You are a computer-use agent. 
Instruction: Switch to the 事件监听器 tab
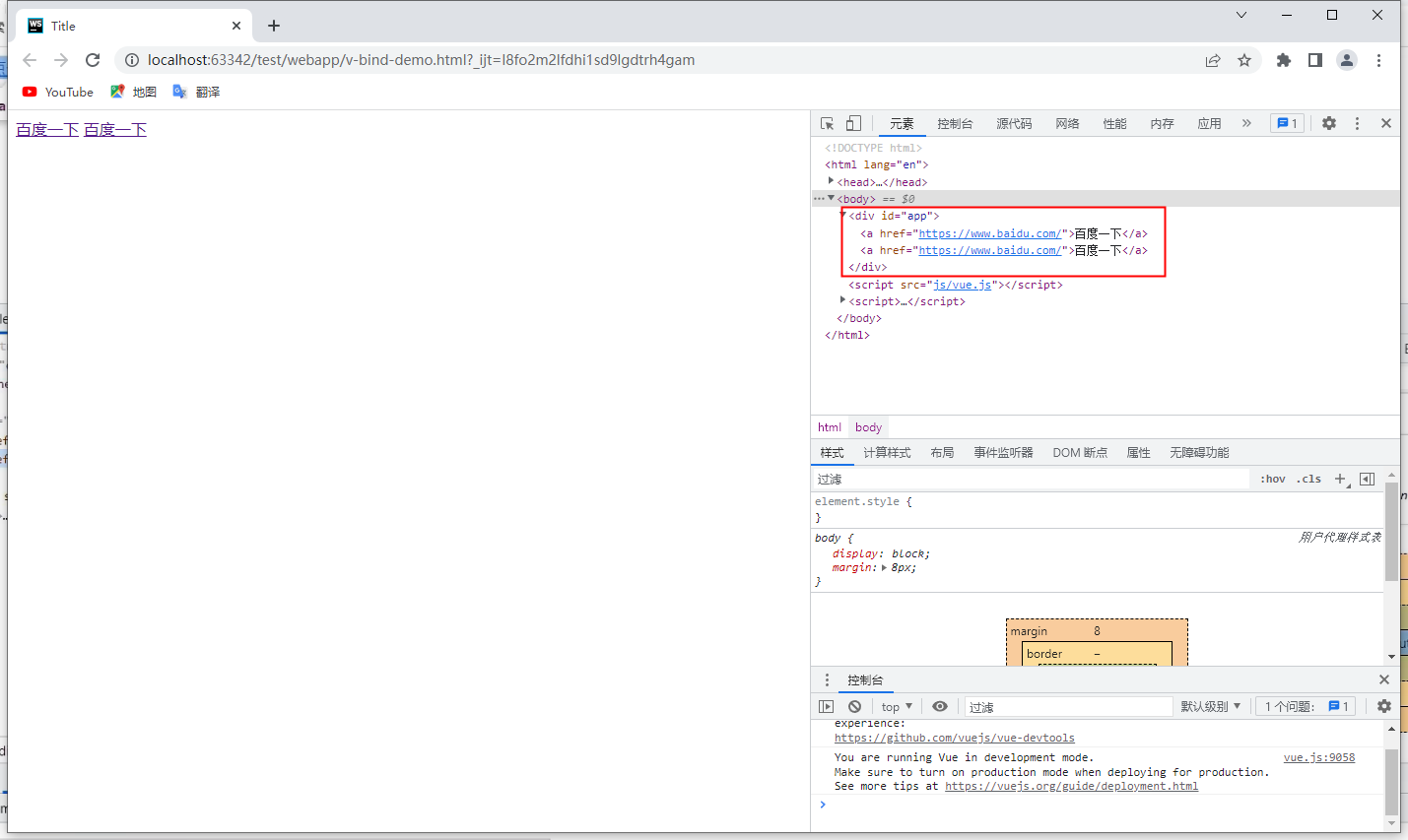point(1003,453)
